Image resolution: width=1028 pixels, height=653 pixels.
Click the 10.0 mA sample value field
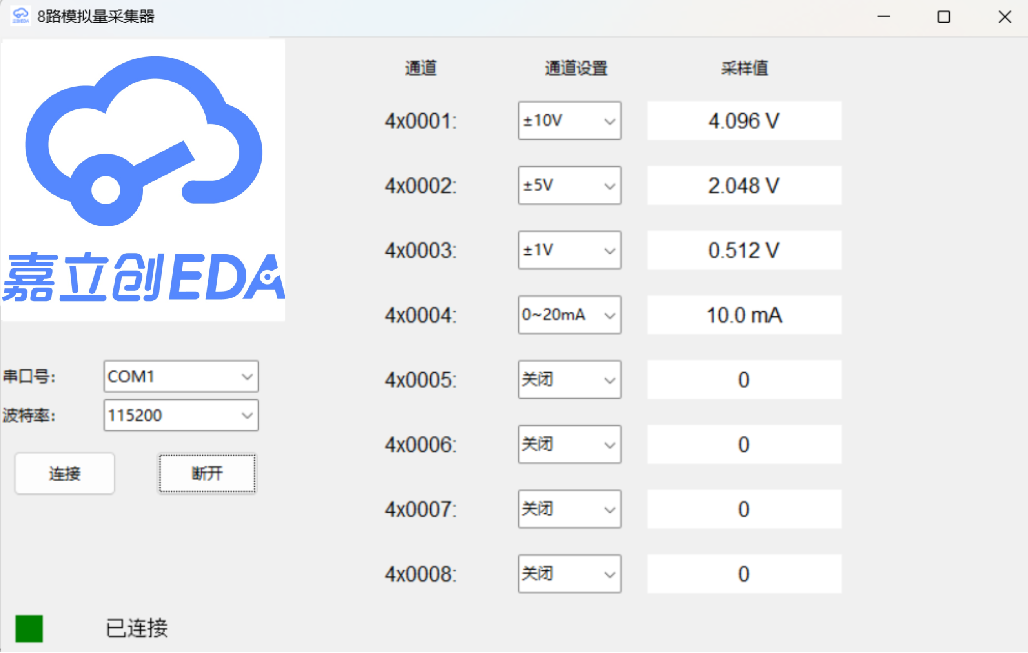(744, 315)
